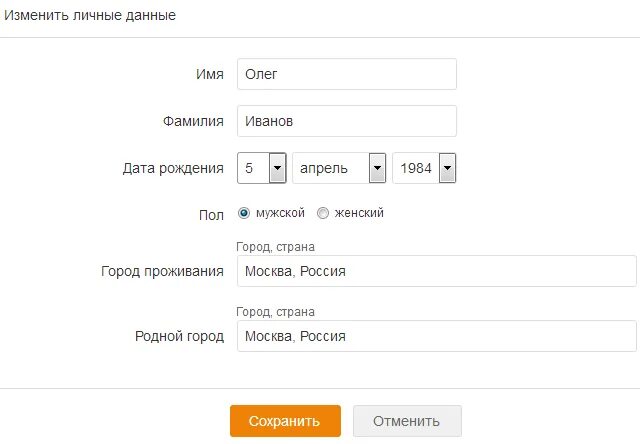
Task: Choose the женский gender radio button
Action: pyautogui.click(x=322, y=213)
